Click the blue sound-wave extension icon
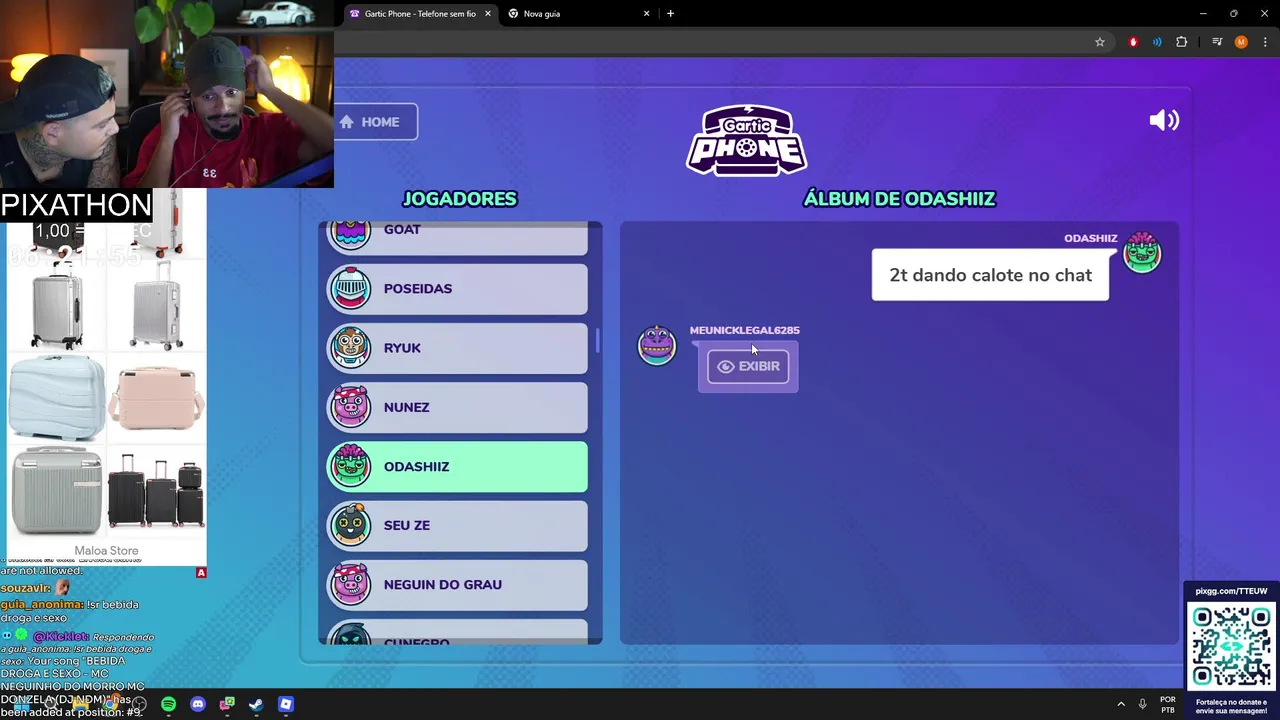 point(1157,42)
